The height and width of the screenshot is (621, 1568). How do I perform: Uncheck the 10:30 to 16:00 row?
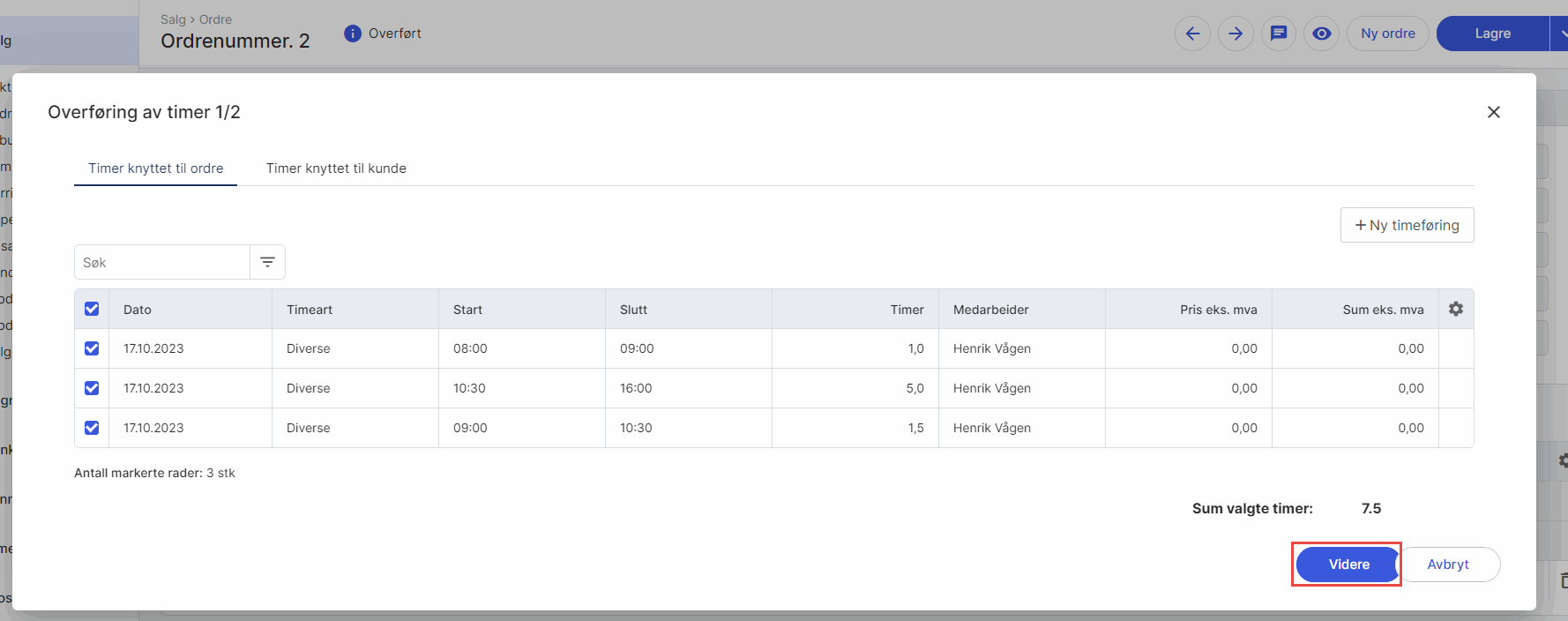point(92,388)
